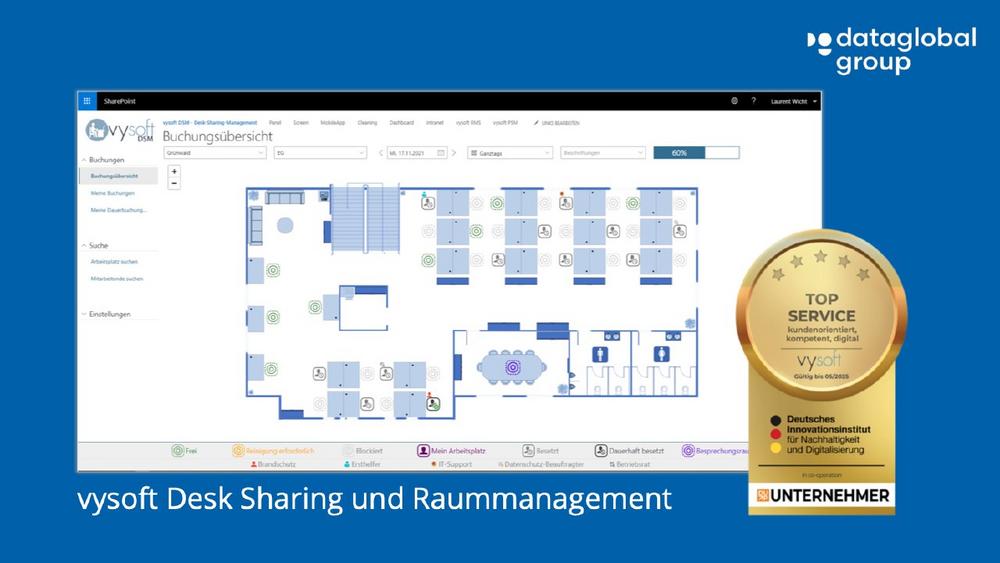Open the Meine Buchungen link
The width and height of the screenshot is (1000, 563).
[112, 193]
